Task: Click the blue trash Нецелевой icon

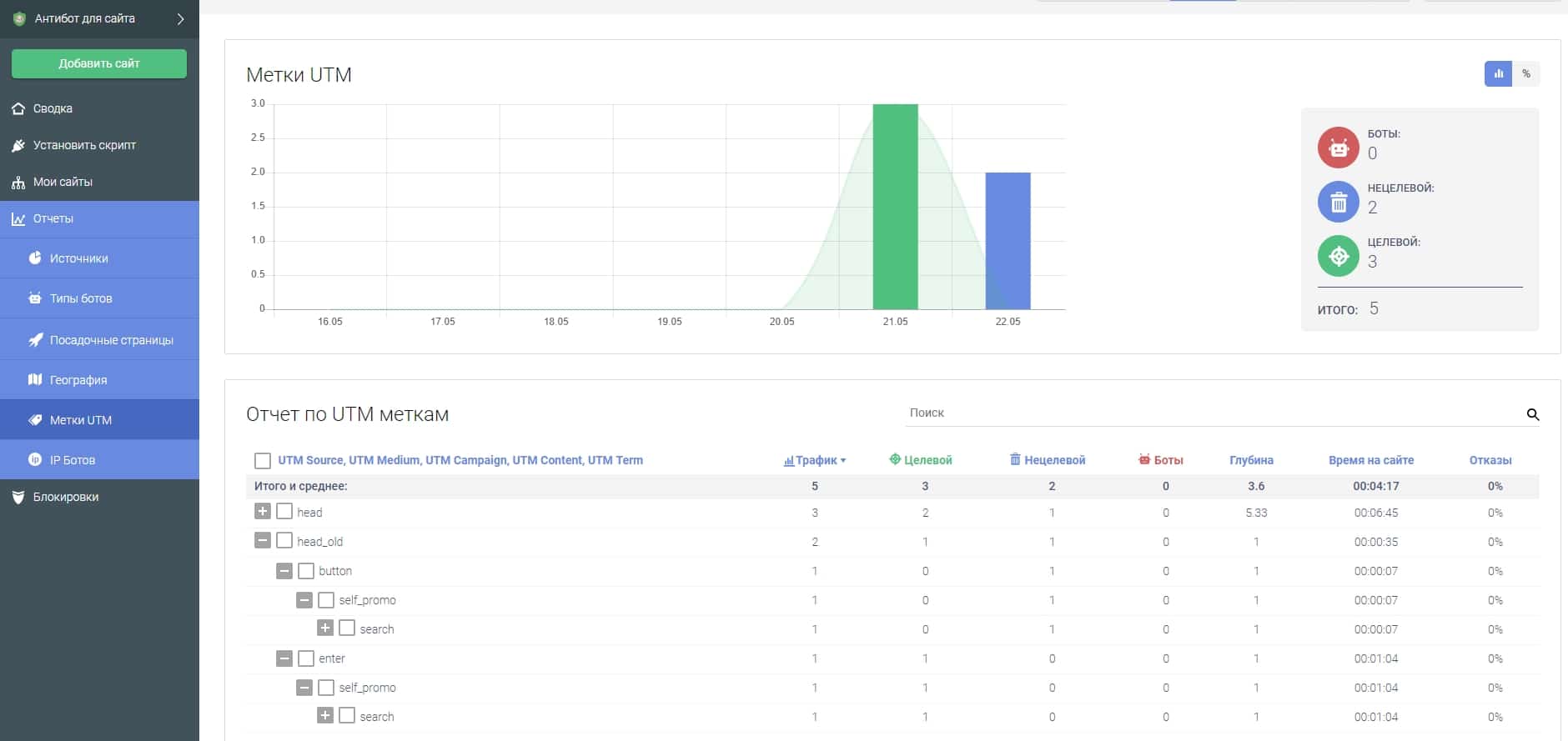Action: pos(1339,202)
